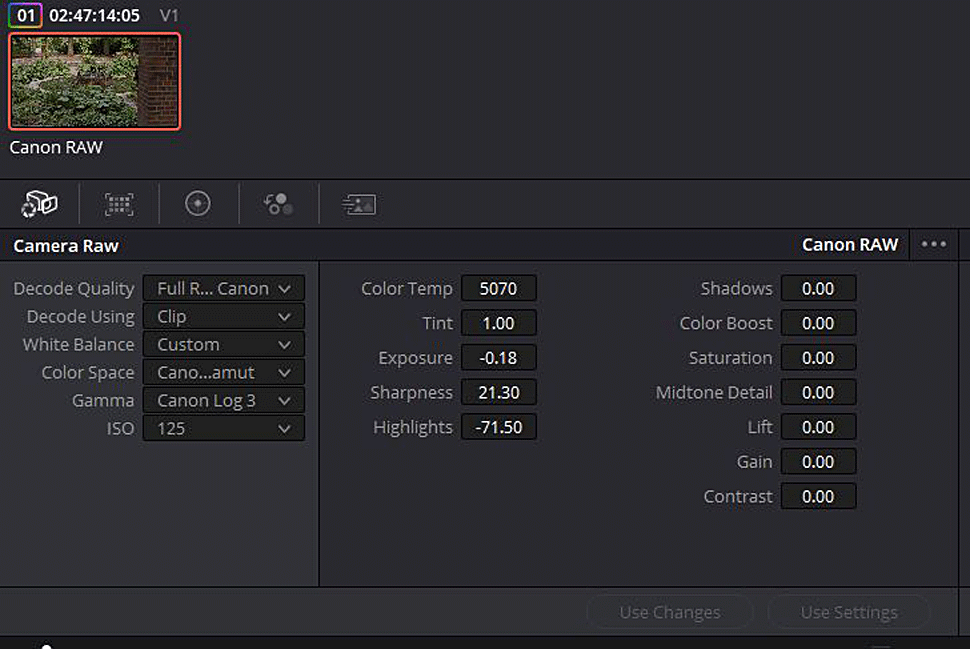
Task: Open the Decode Using Clip dropdown
Action: (x=224, y=317)
